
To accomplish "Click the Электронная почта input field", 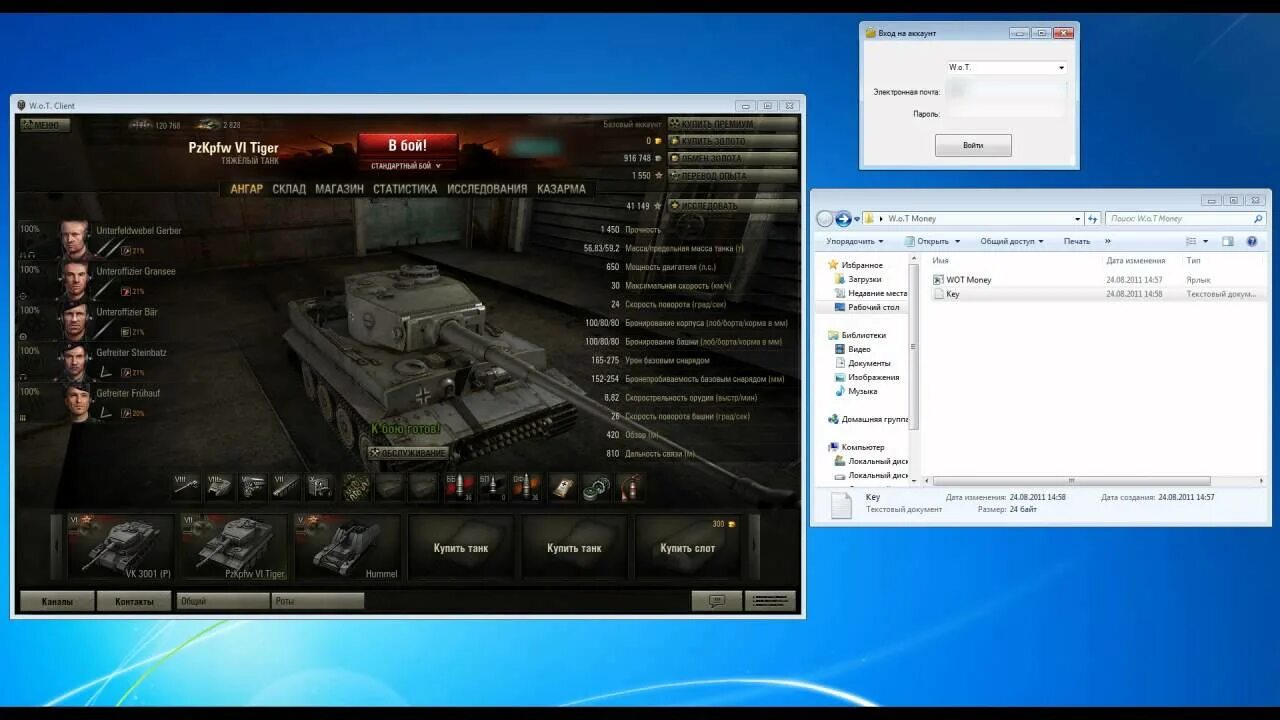I will [1007, 91].
